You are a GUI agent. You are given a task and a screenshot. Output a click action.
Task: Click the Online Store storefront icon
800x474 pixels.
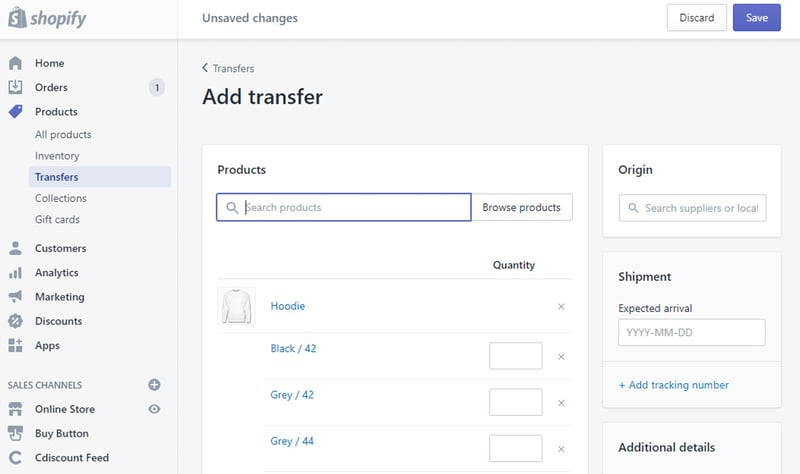(x=15, y=409)
